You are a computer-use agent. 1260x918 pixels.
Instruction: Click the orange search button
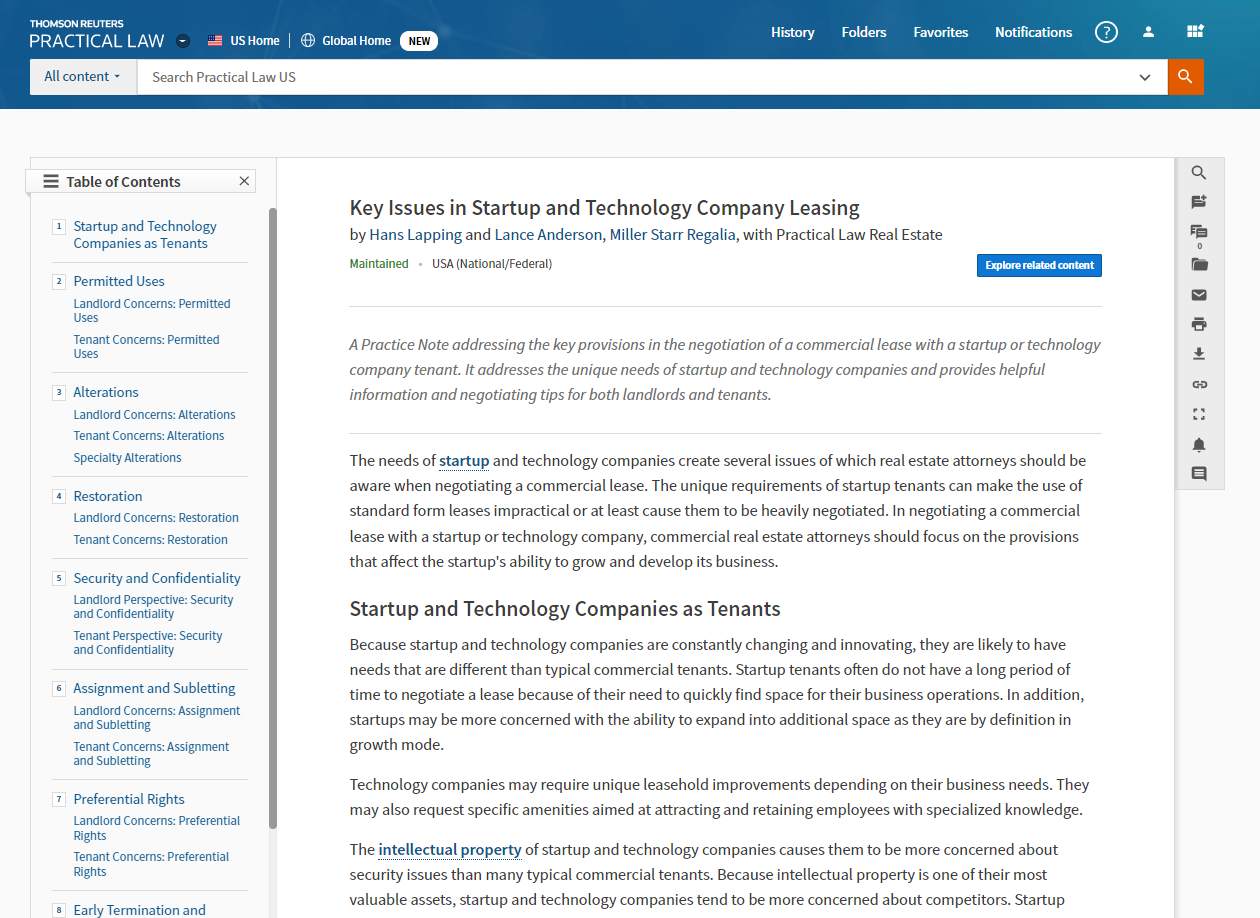point(1185,77)
